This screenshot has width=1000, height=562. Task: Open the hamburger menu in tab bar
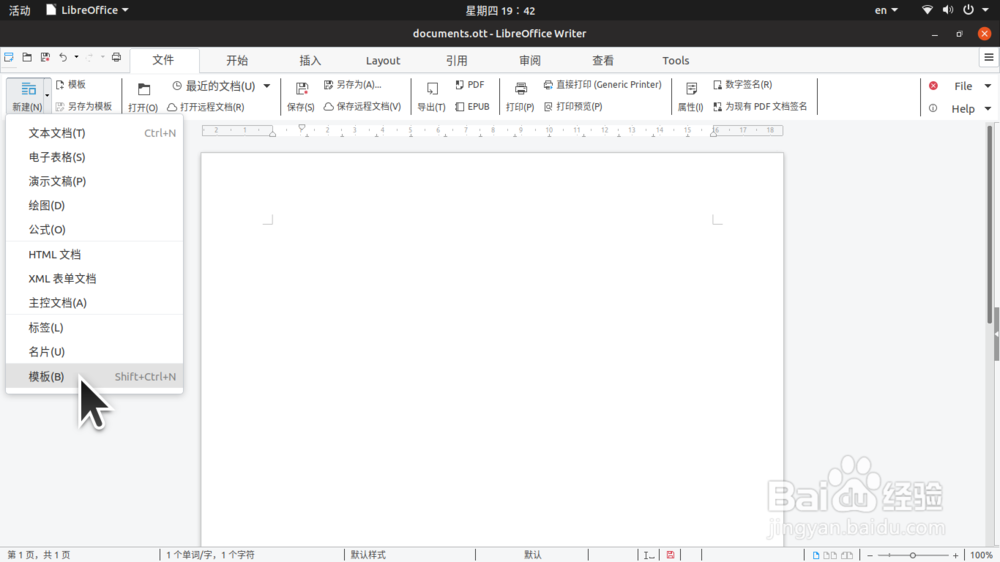pos(989,57)
